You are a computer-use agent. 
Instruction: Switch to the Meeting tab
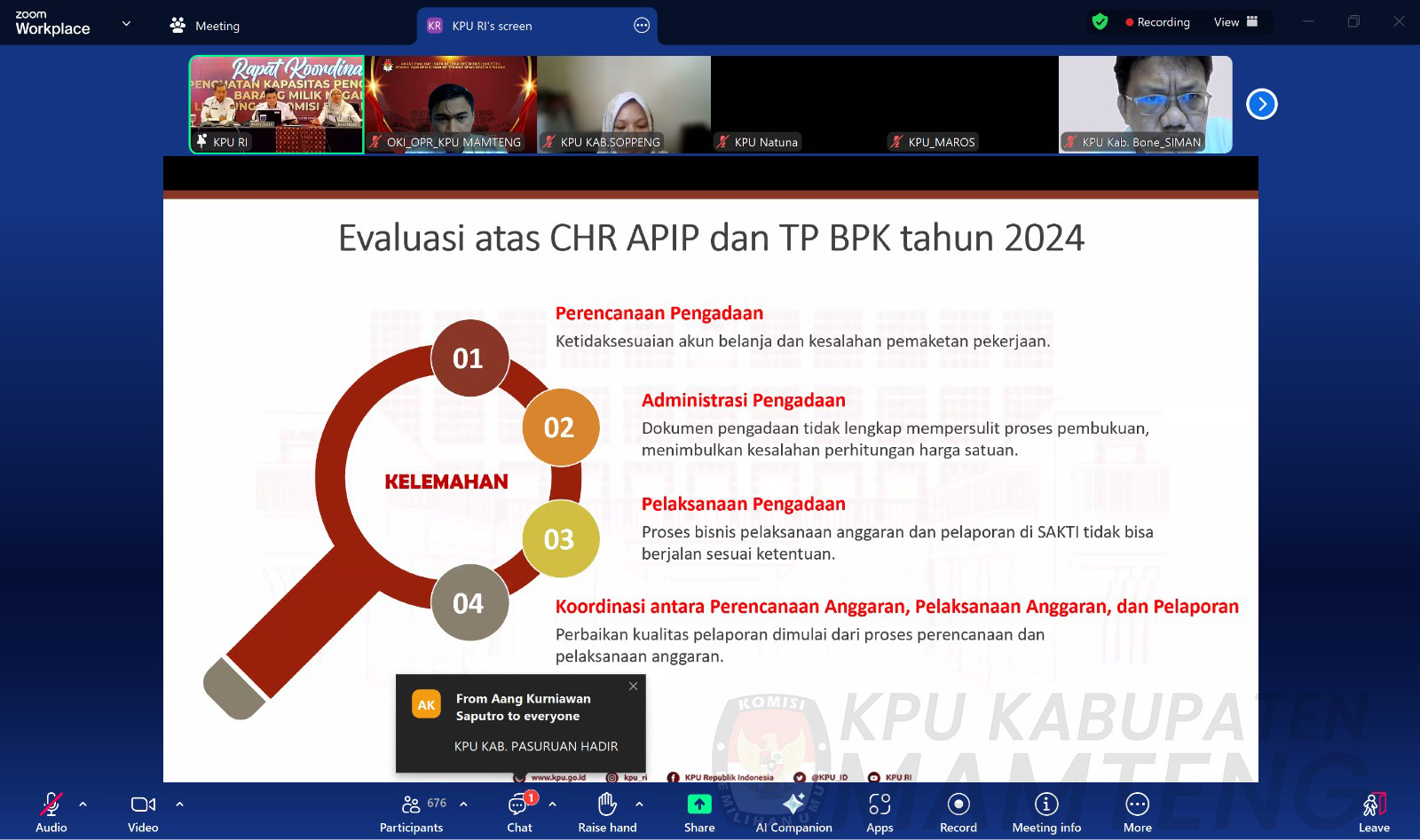point(205,26)
